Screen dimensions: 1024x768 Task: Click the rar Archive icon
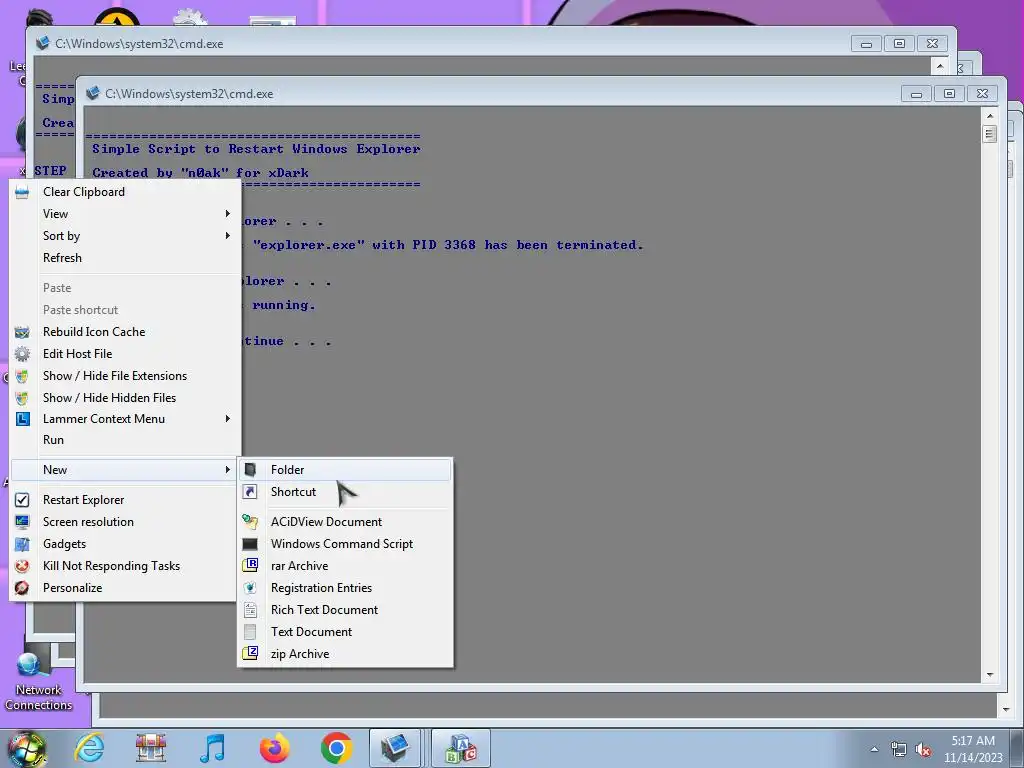coord(250,566)
